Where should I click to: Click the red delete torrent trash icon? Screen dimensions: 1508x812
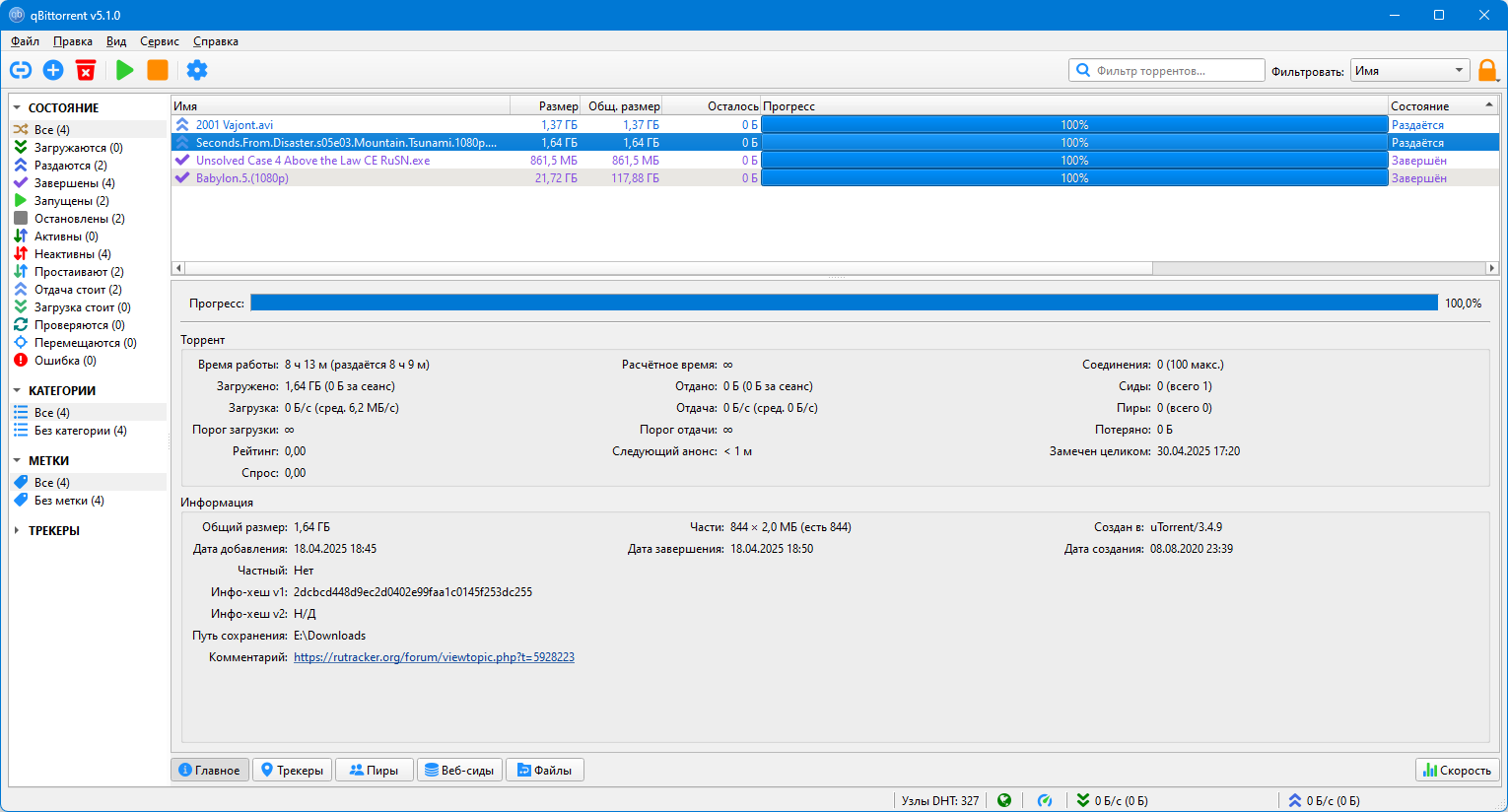click(x=86, y=70)
